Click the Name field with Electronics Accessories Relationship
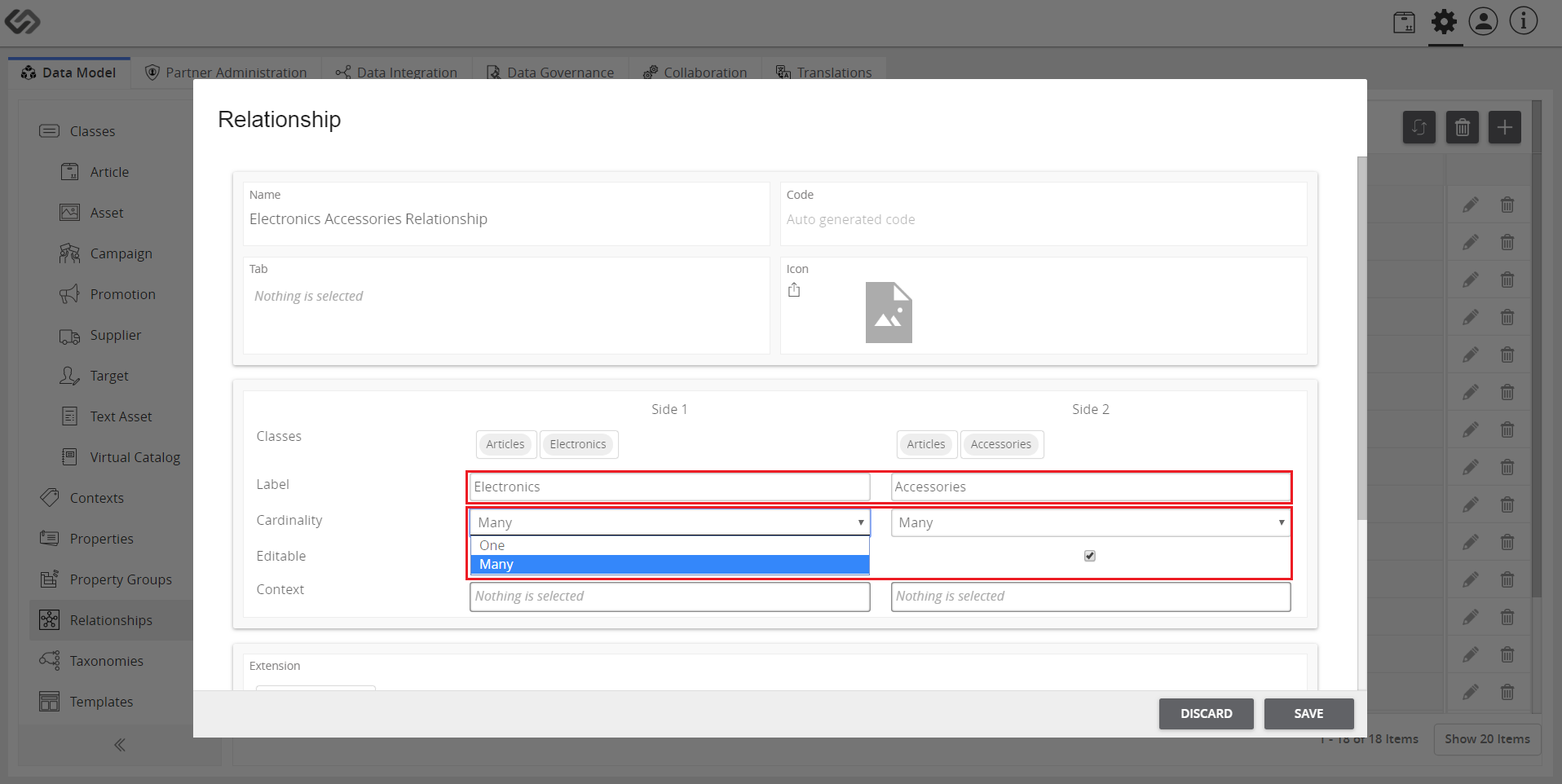The image size is (1562, 784). [x=506, y=219]
